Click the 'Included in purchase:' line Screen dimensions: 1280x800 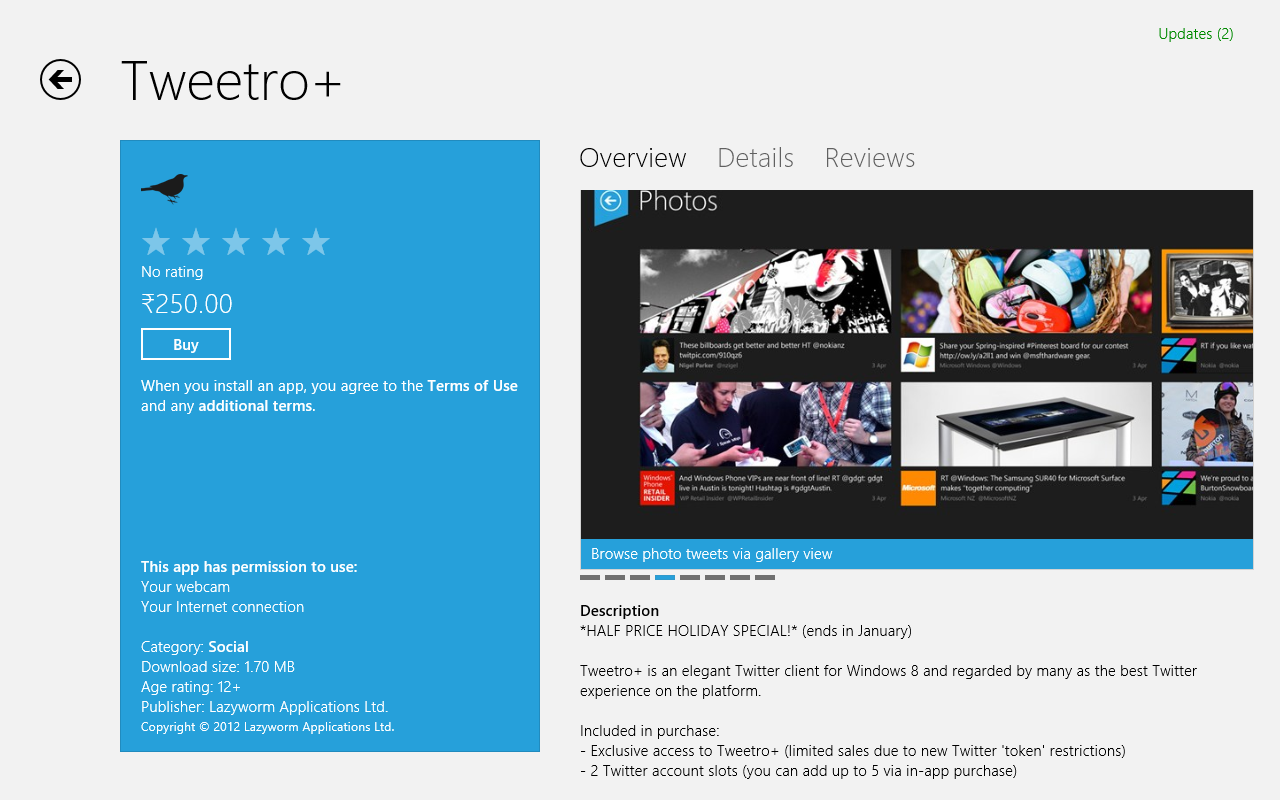[650, 731]
